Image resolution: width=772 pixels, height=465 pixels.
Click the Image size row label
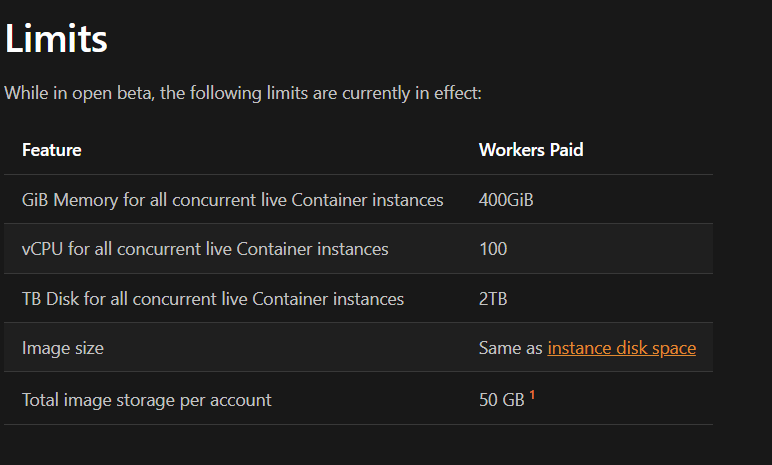tap(63, 348)
